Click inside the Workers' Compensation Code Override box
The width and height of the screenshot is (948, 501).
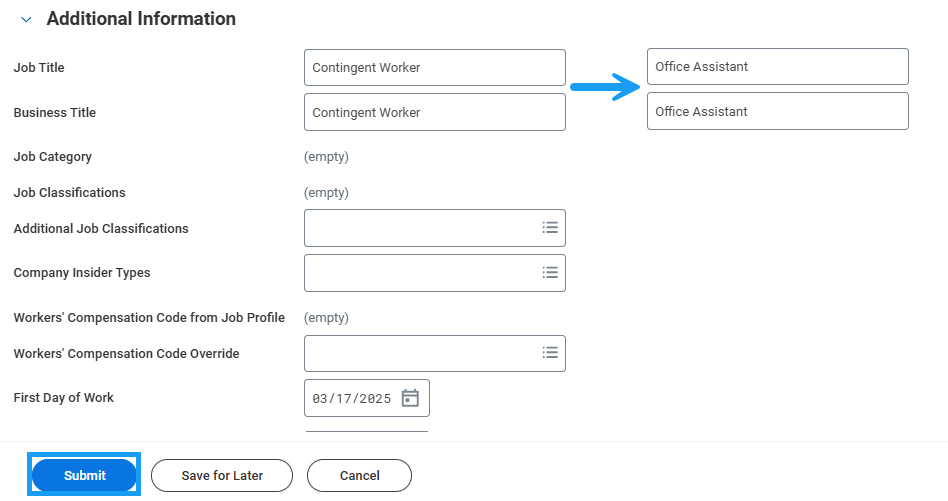420,352
